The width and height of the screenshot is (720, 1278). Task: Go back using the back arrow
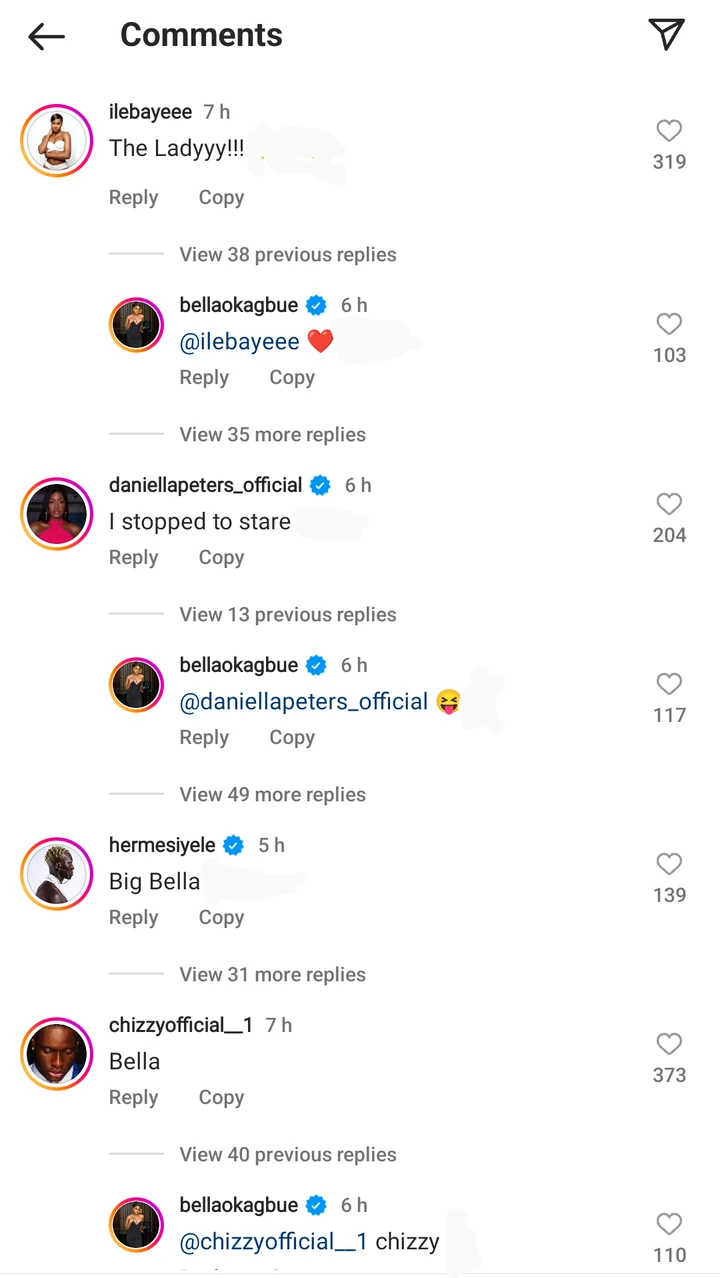(x=47, y=37)
